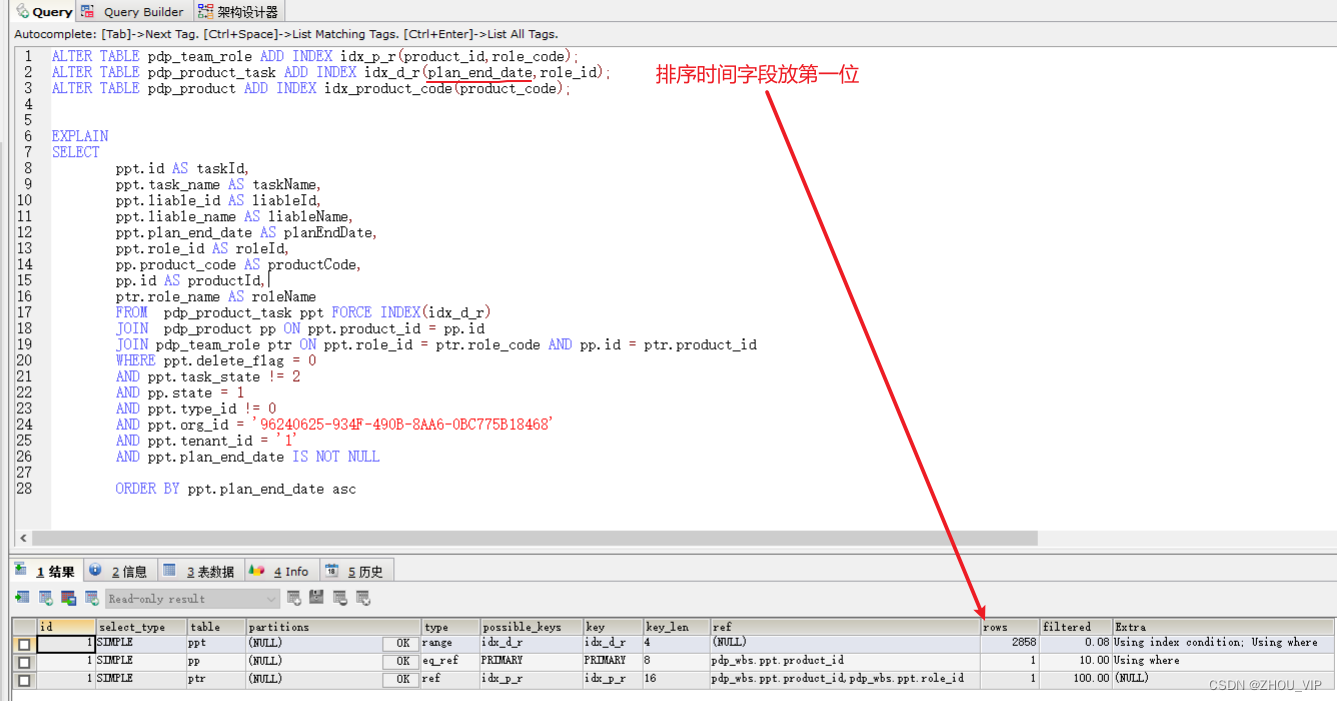This screenshot has width=1337, height=701.
Task: Sort by the select_type column header
Action: [x=141, y=627]
